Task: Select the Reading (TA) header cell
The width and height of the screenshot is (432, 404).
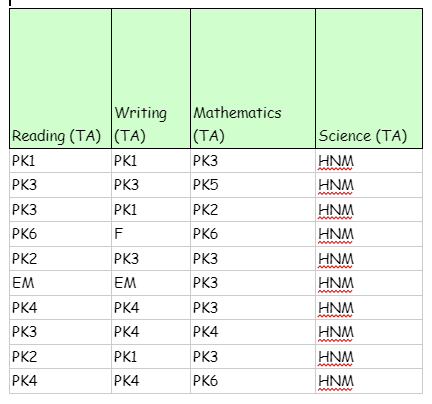Action: pos(60,79)
